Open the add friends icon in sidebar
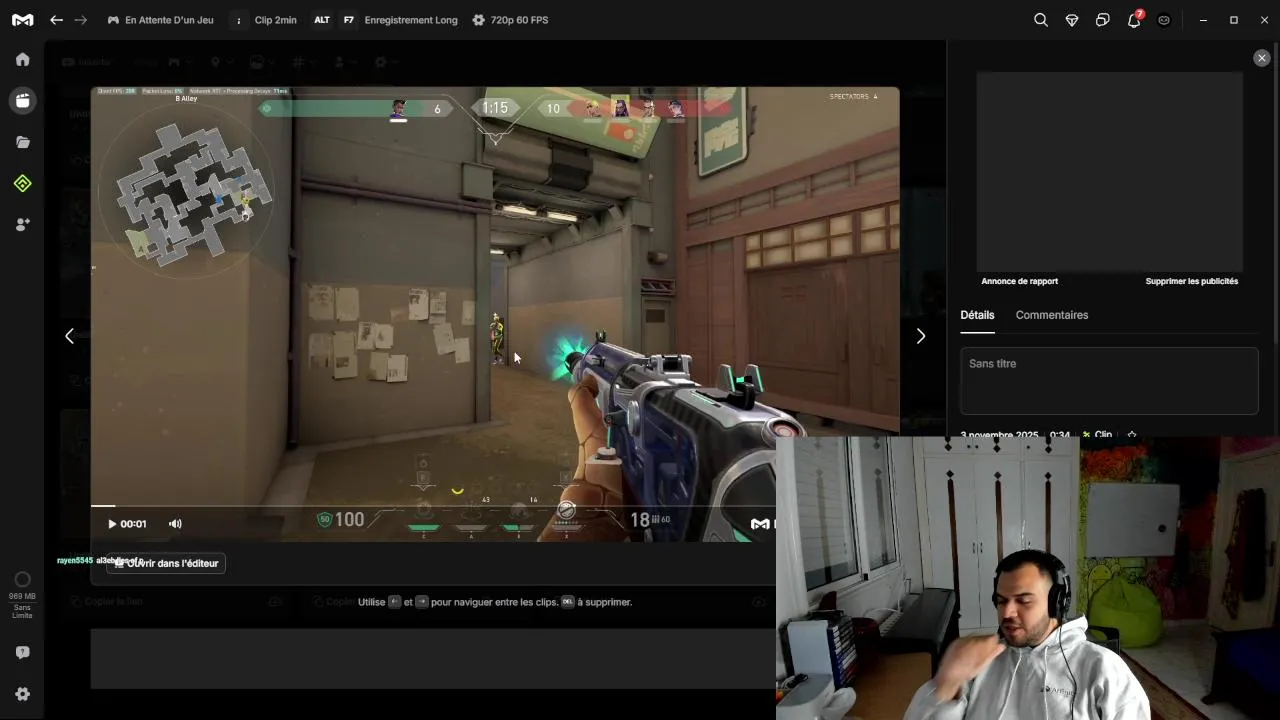Image resolution: width=1280 pixels, height=720 pixels. pyautogui.click(x=22, y=225)
